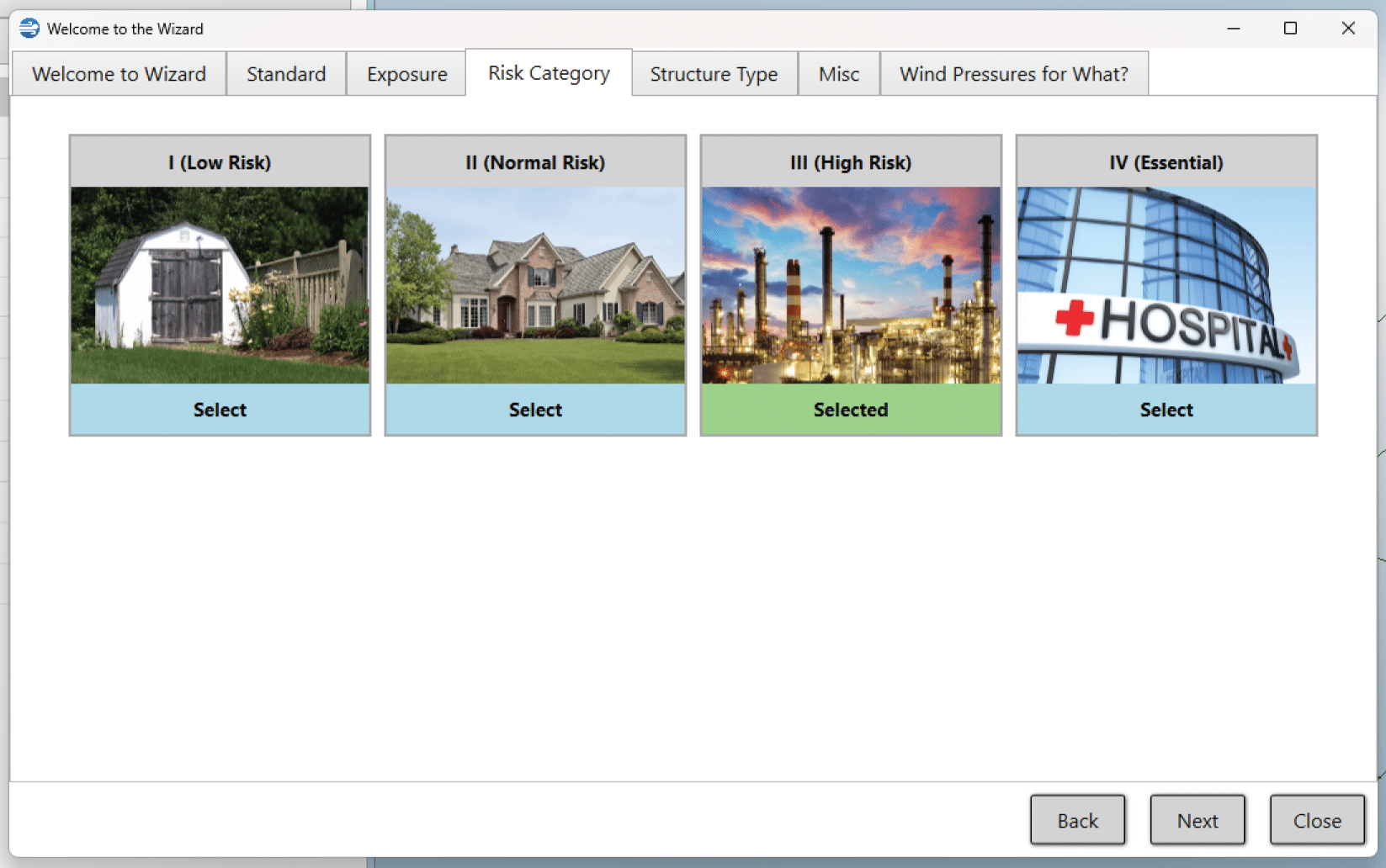Viewport: 1386px width, 868px height.
Task: Maximize the wizard window
Action: tap(1290, 29)
